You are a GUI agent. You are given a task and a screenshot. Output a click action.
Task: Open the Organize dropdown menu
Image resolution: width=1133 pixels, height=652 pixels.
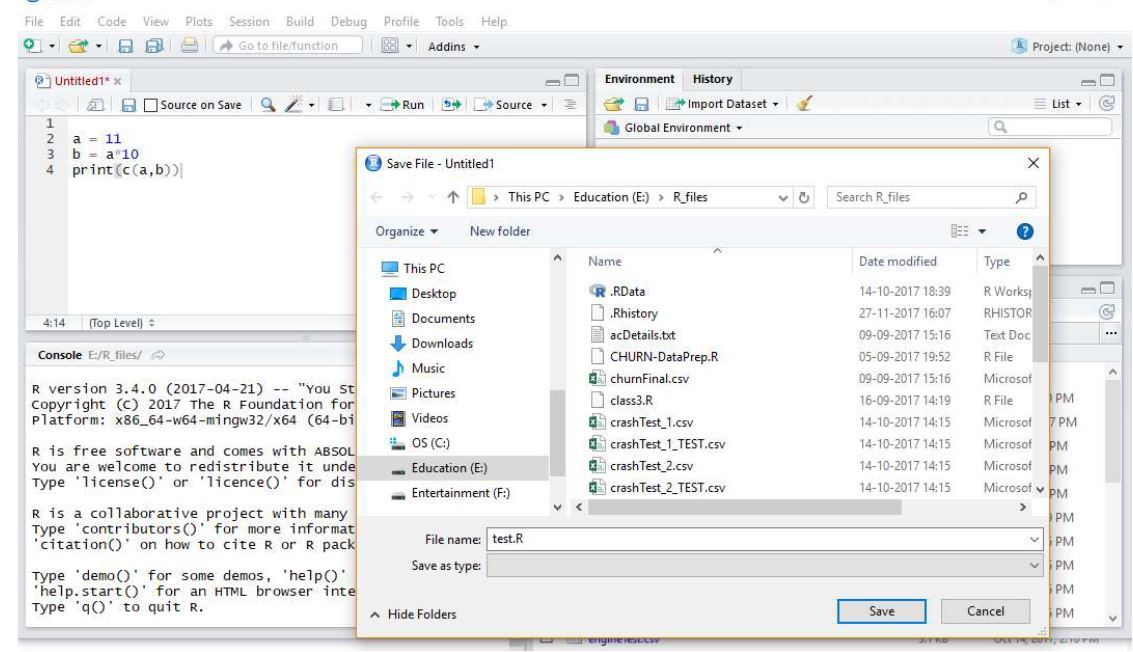[406, 231]
